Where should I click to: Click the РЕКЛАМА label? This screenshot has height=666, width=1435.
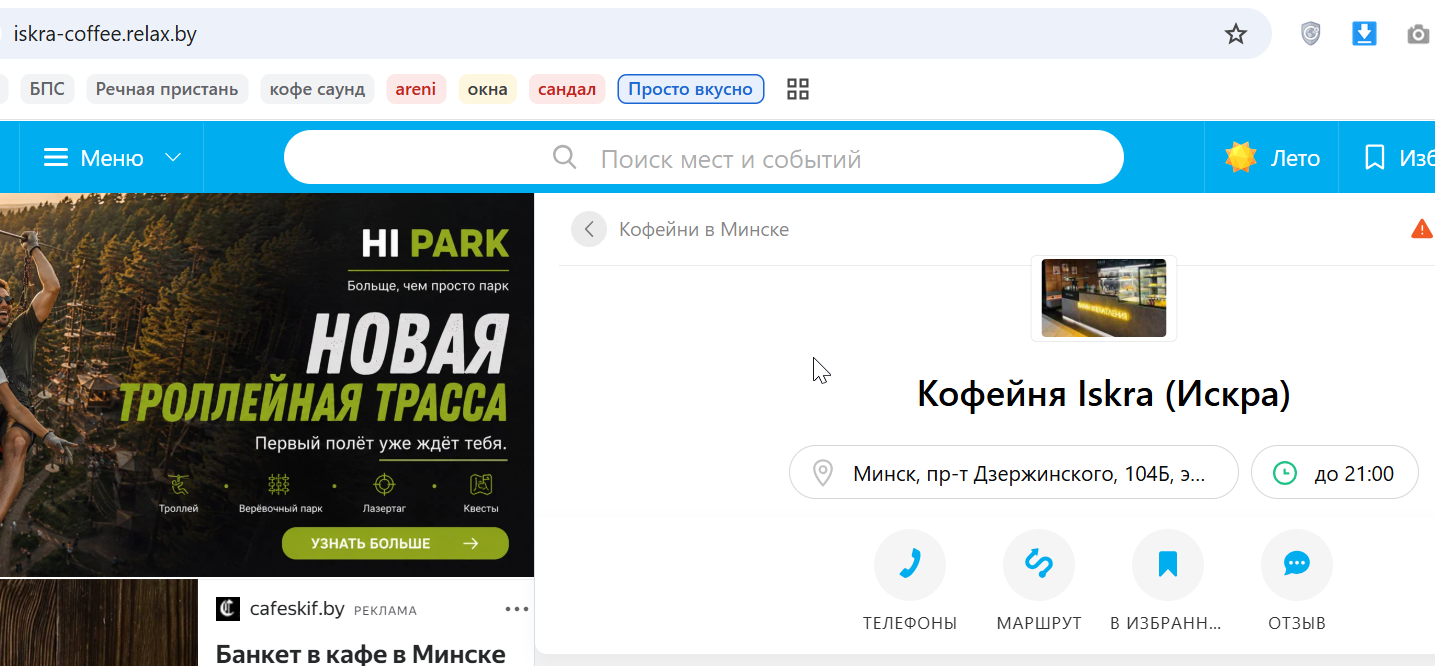[x=385, y=610]
